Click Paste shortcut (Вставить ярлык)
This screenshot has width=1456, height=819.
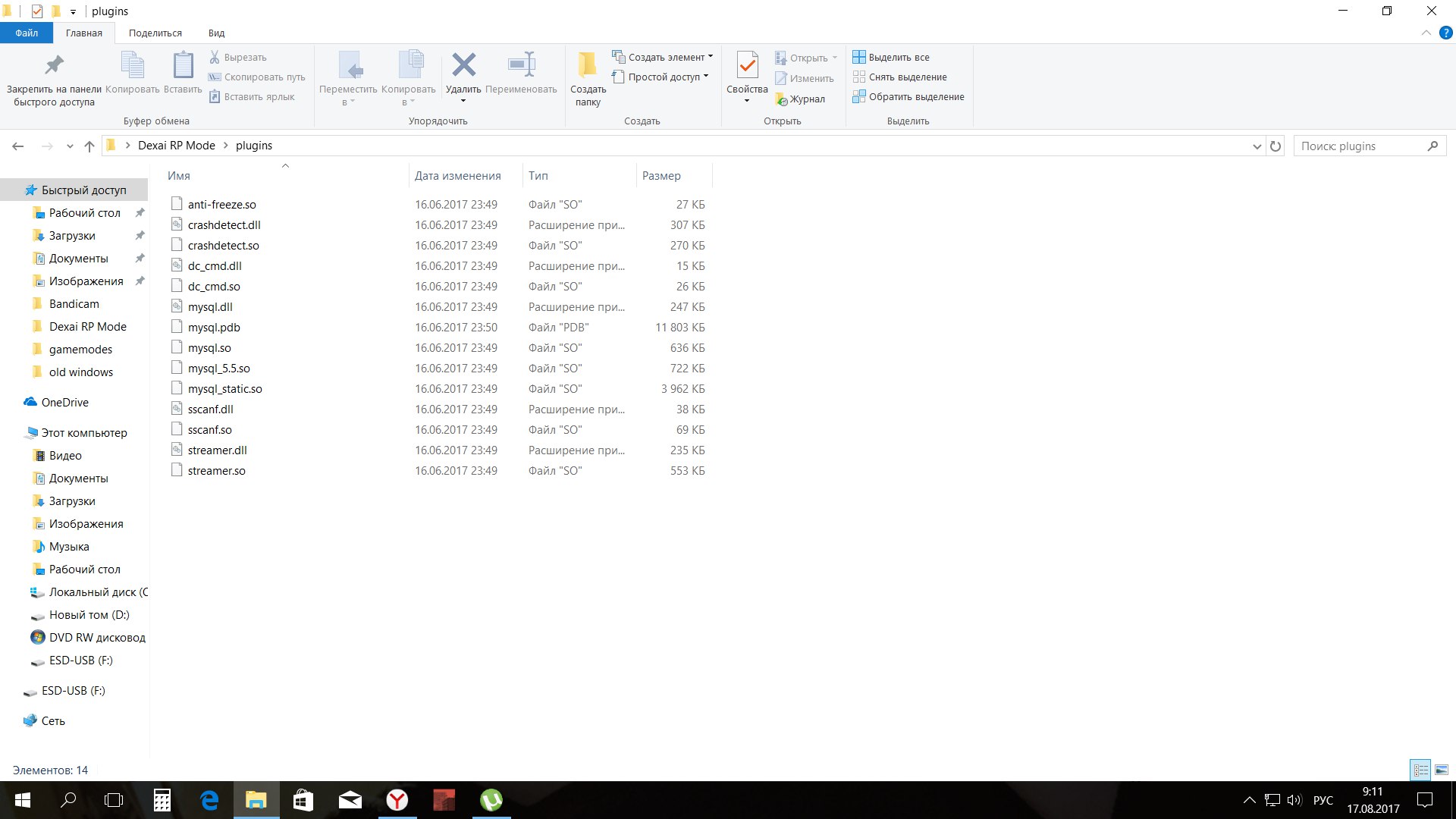coord(252,96)
